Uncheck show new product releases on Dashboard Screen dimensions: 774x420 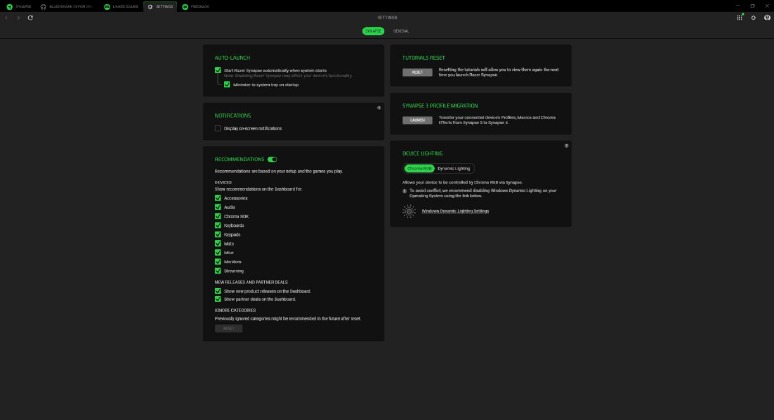pyautogui.click(x=218, y=291)
